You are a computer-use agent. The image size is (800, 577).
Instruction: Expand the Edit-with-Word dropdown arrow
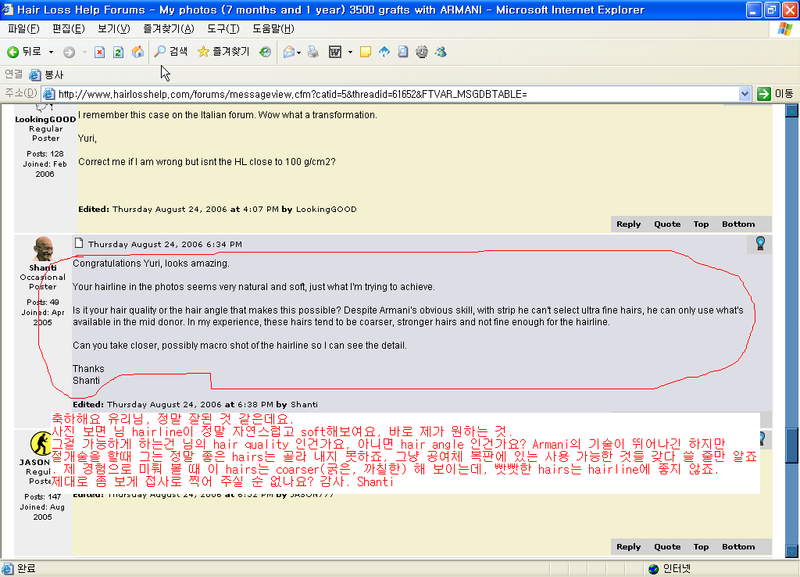pyautogui.click(x=350, y=52)
